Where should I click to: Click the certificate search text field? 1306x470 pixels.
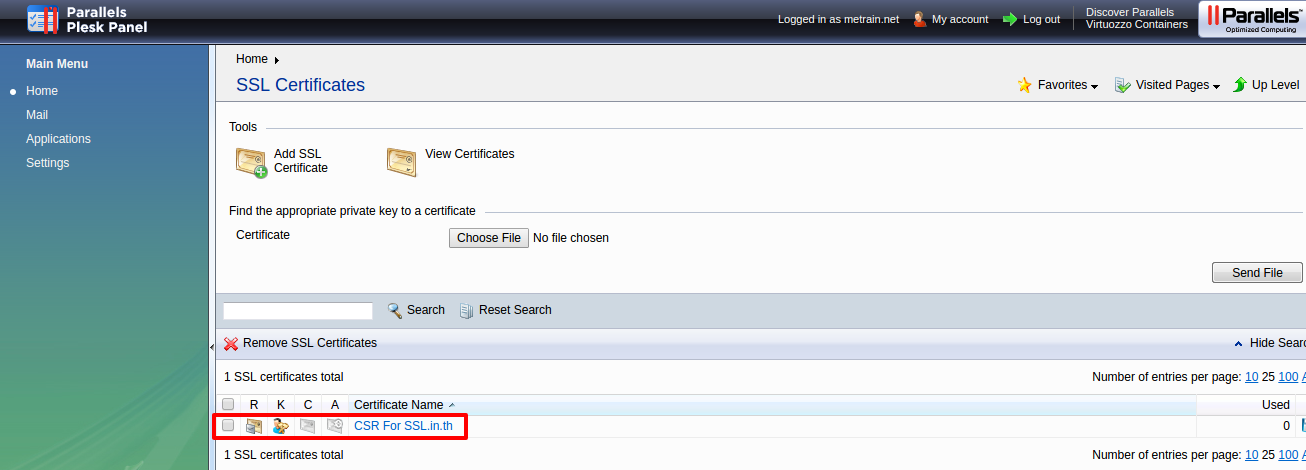click(298, 311)
